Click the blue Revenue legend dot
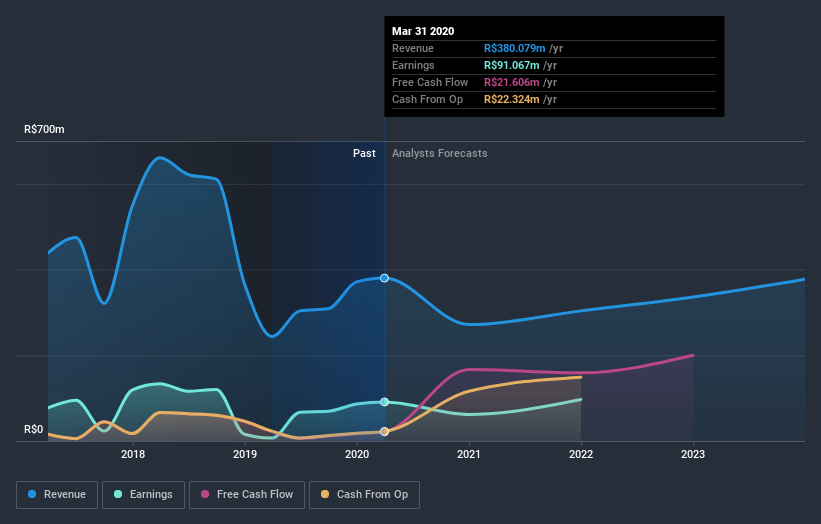Viewport: 821px width, 524px height. (x=32, y=494)
